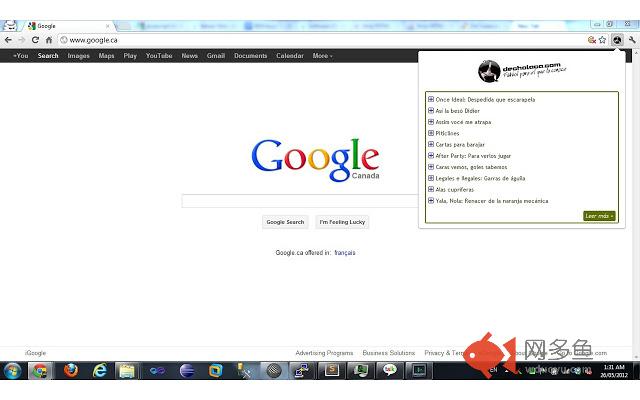The height and width of the screenshot is (400, 640).
Task: Open Advertising Programs footer link
Action: (x=324, y=353)
